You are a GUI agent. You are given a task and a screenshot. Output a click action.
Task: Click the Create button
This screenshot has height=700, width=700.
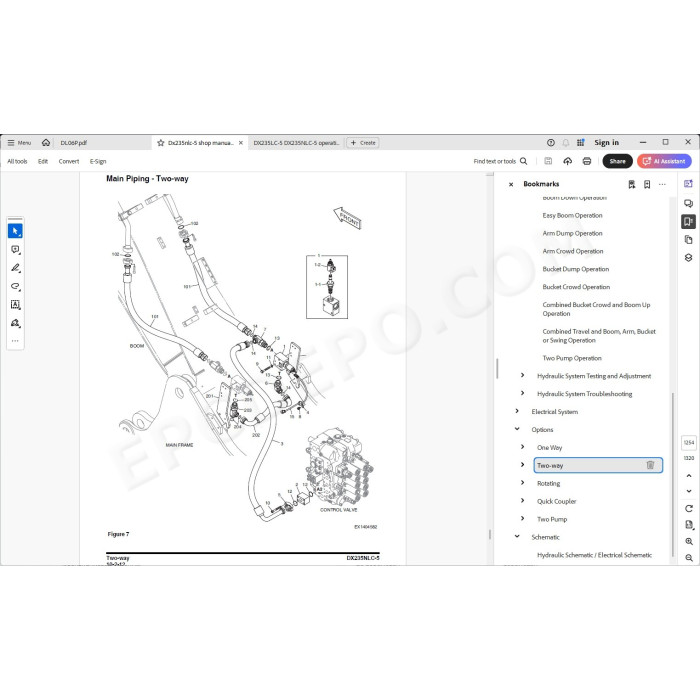363,143
